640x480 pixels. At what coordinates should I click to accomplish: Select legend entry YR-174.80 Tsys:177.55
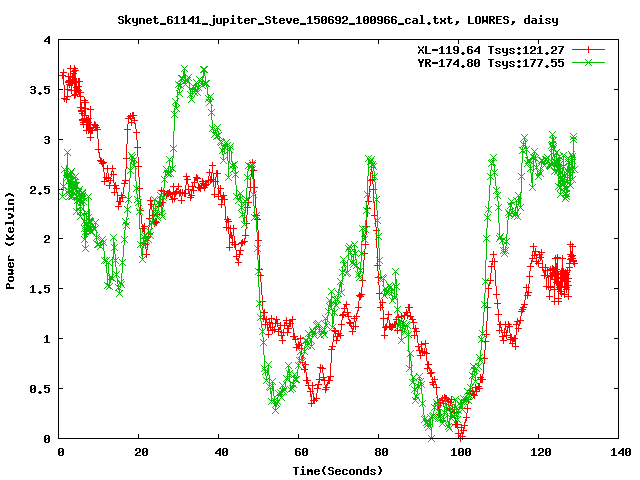tap(491, 63)
